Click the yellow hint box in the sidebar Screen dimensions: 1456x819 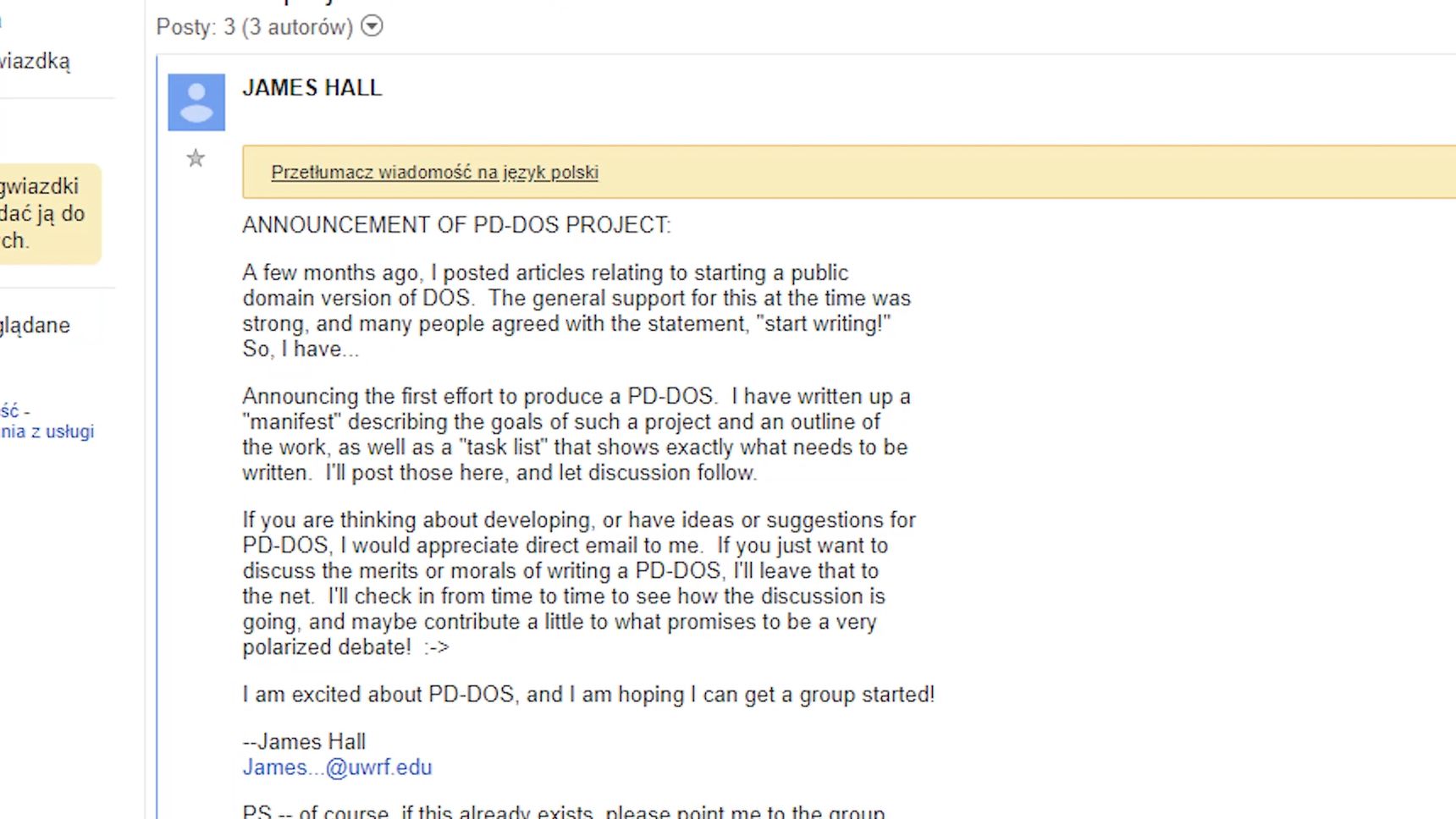(50, 214)
